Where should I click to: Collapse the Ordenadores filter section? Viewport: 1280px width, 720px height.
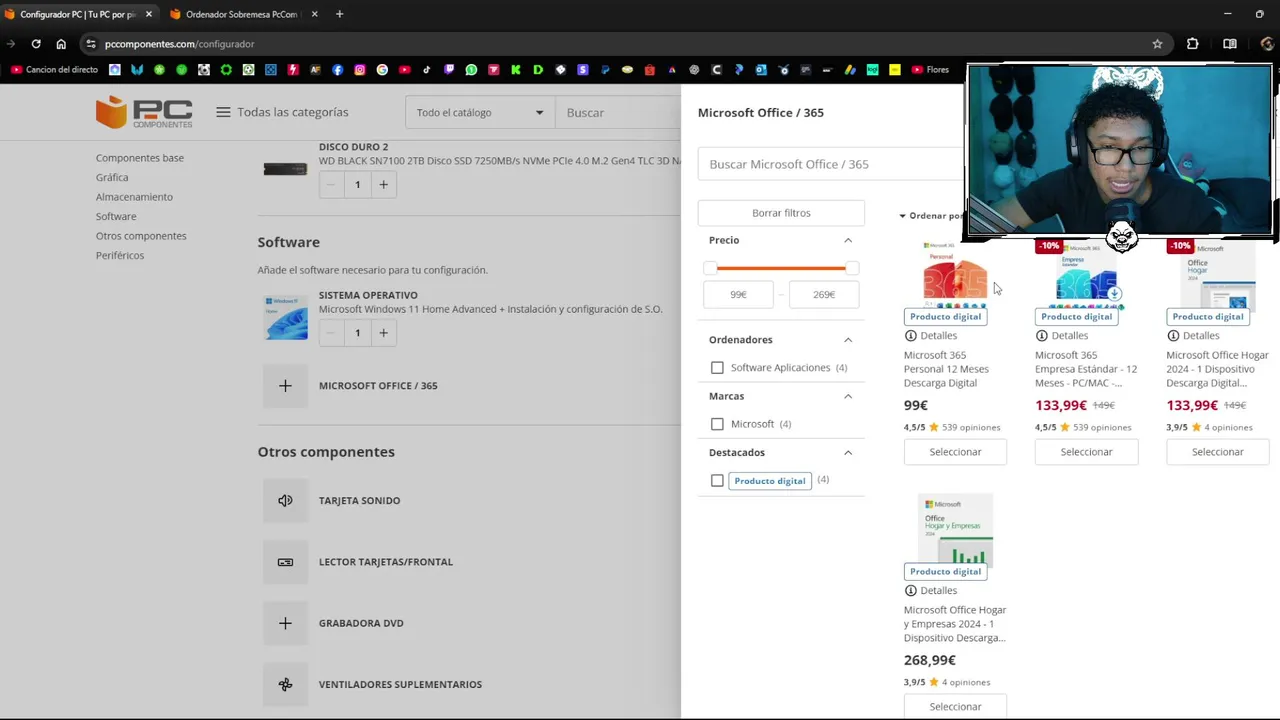click(848, 340)
